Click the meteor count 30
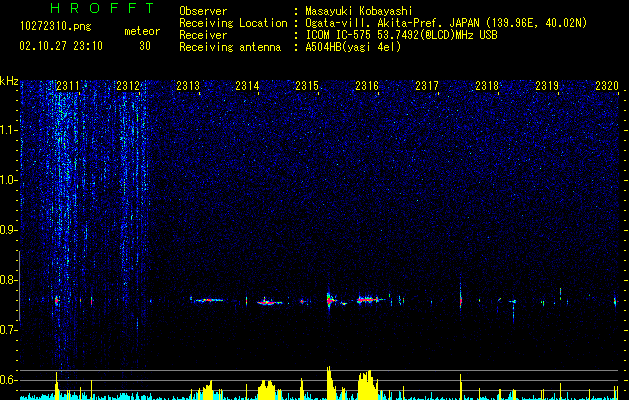Image resolution: width=629 pixels, height=400 pixels. (x=145, y=46)
